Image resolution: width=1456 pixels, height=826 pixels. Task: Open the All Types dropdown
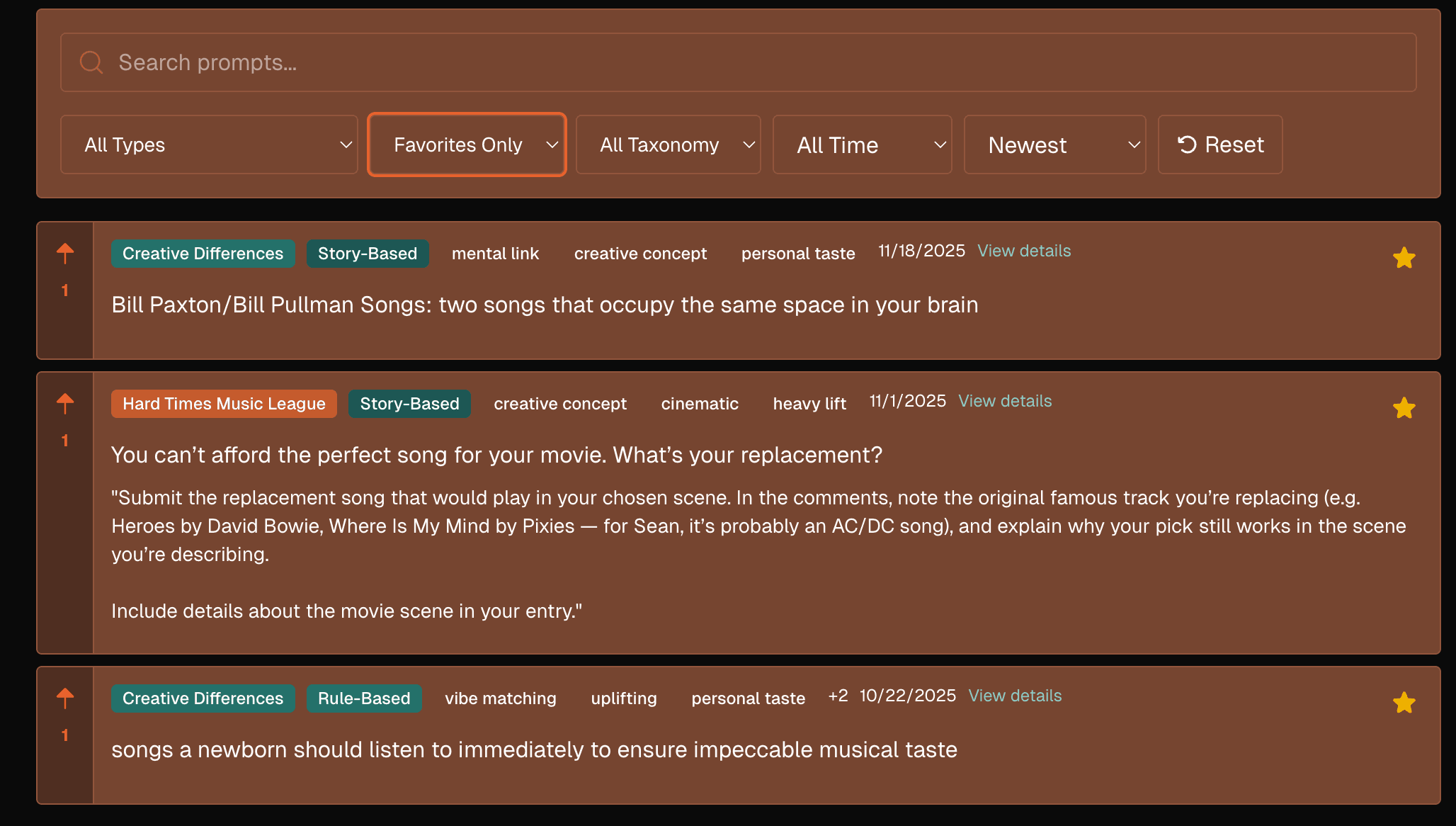[209, 145]
